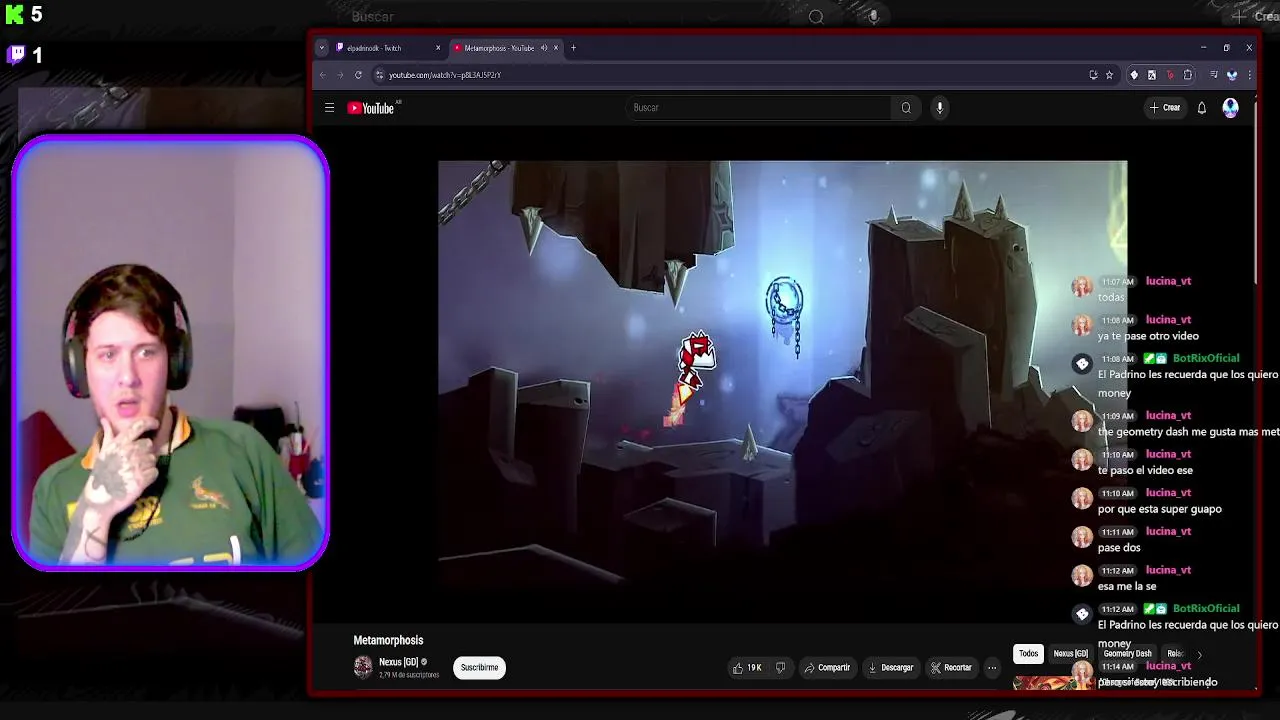Screen dimensions: 1280x720
Task: Open the second browser extension icon
Action: [x=1152, y=75]
